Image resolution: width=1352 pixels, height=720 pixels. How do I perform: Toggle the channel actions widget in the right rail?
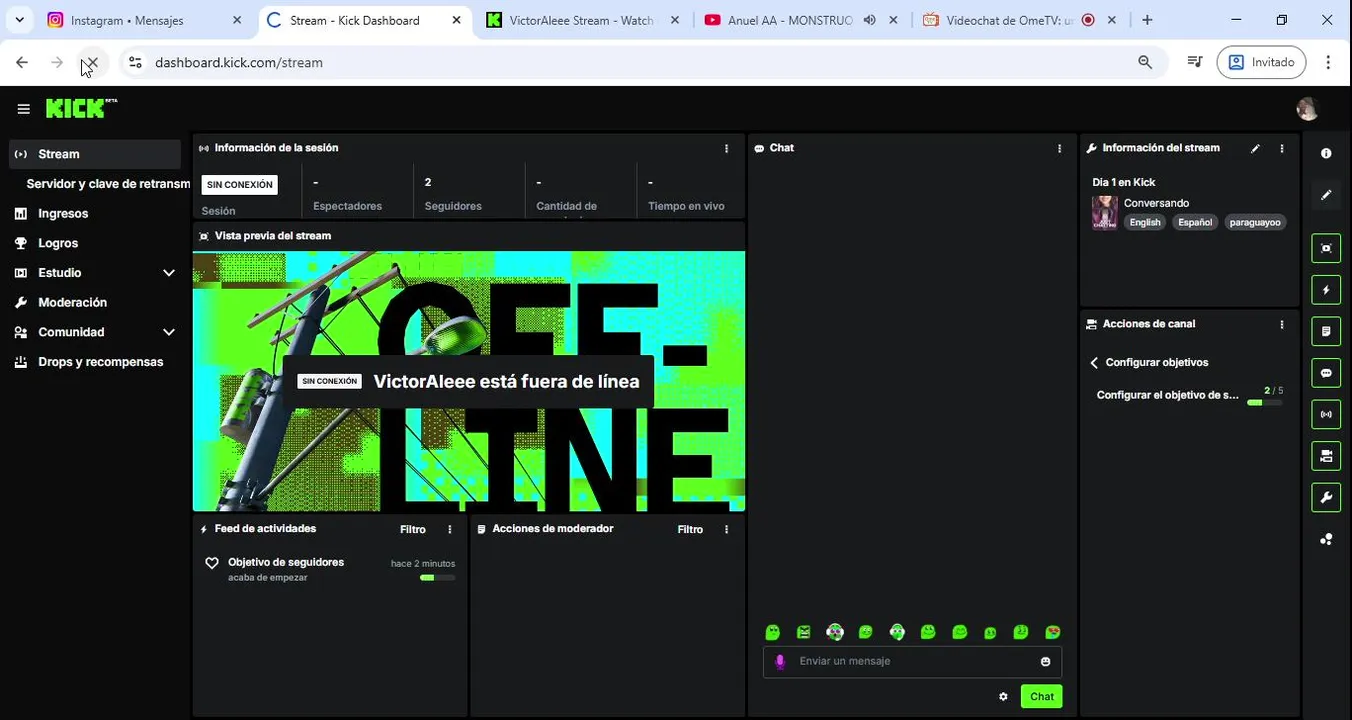[1326, 456]
